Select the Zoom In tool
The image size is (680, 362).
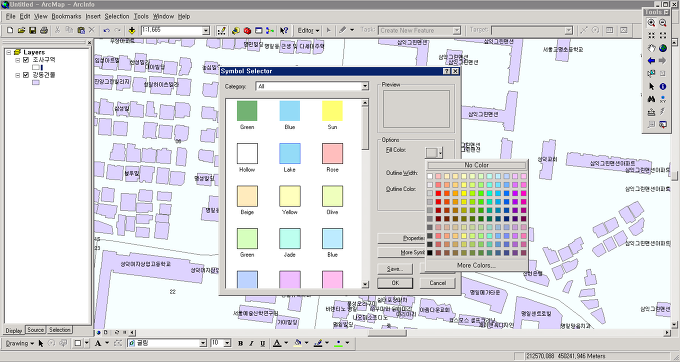(x=651, y=23)
